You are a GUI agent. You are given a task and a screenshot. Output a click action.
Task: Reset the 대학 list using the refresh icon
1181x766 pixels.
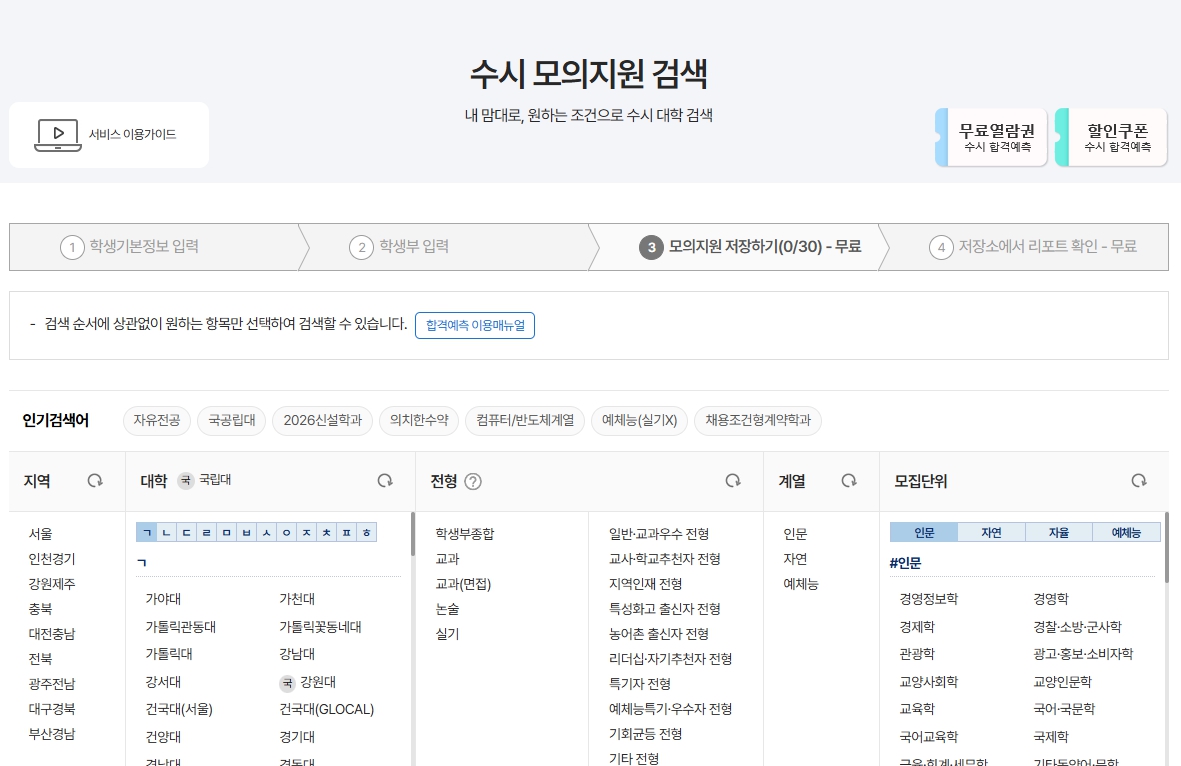(x=384, y=480)
